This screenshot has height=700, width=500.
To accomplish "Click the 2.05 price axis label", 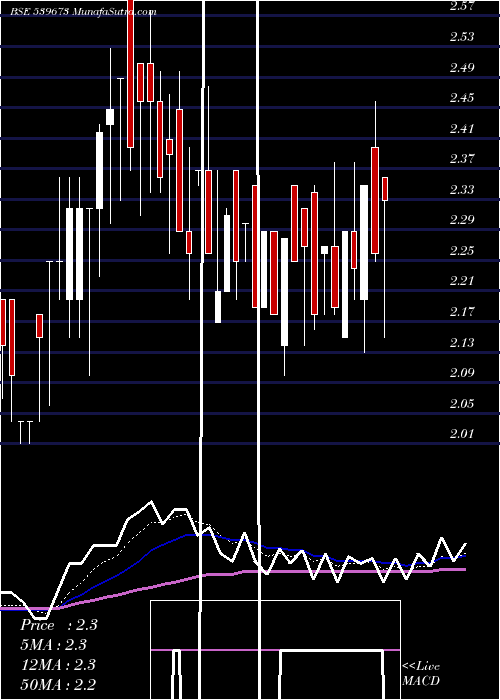I will pos(462,404).
